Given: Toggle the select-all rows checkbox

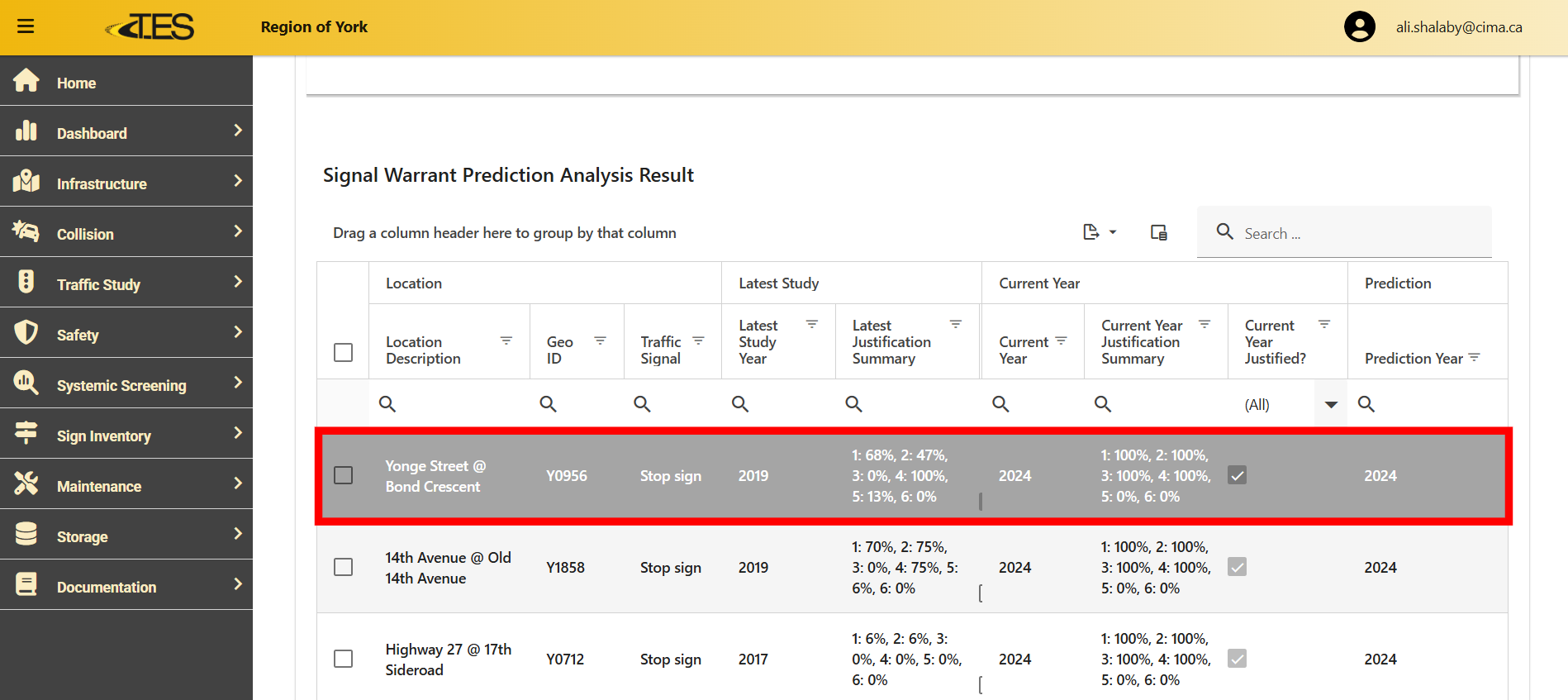Looking at the screenshot, I should tap(343, 352).
